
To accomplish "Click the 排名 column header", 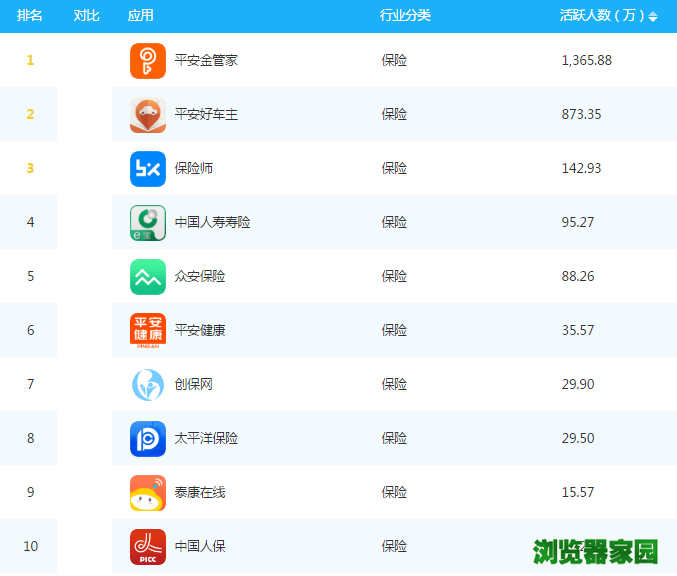I will (30, 16).
